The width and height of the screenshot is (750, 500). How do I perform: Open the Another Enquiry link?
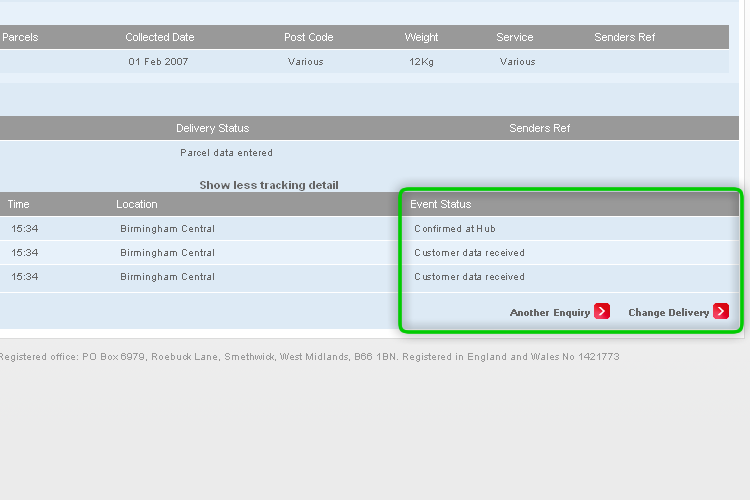coord(550,312)
